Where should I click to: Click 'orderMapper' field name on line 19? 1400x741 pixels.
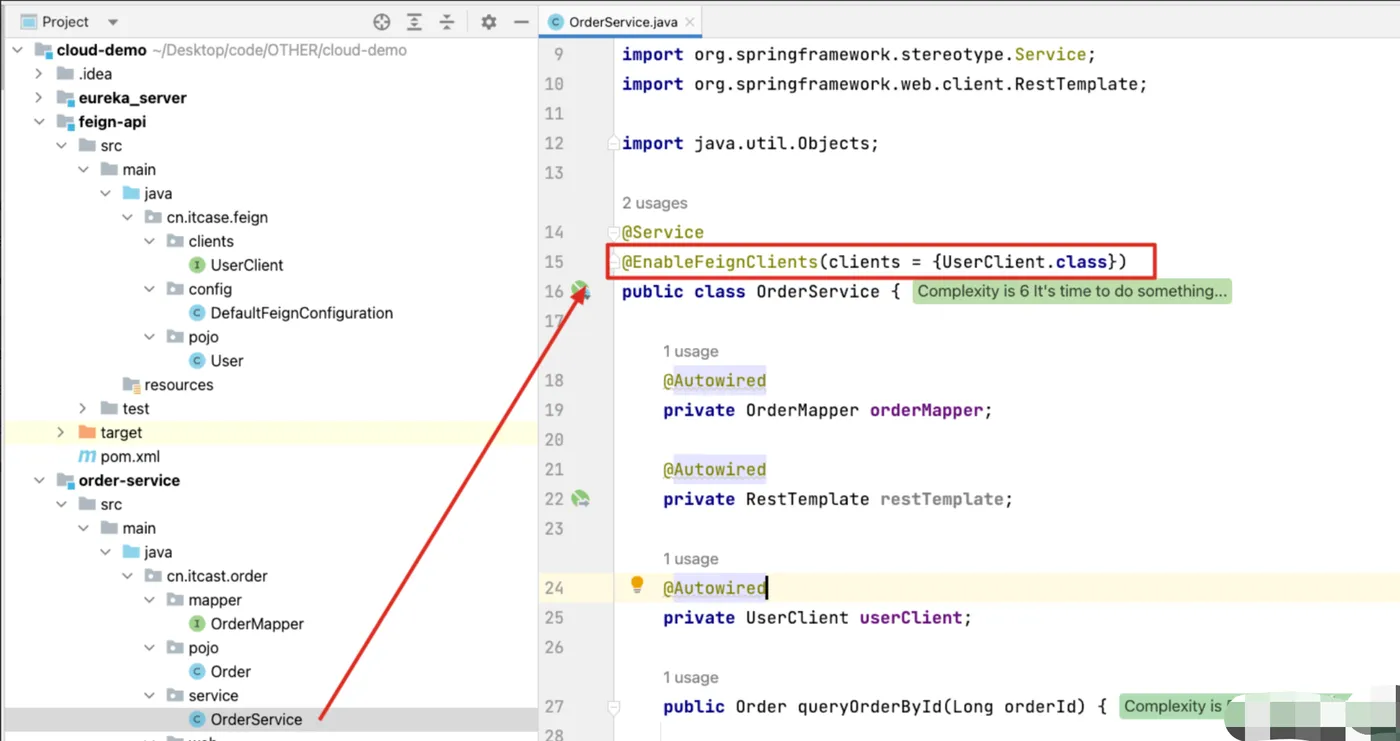(927, 410)
